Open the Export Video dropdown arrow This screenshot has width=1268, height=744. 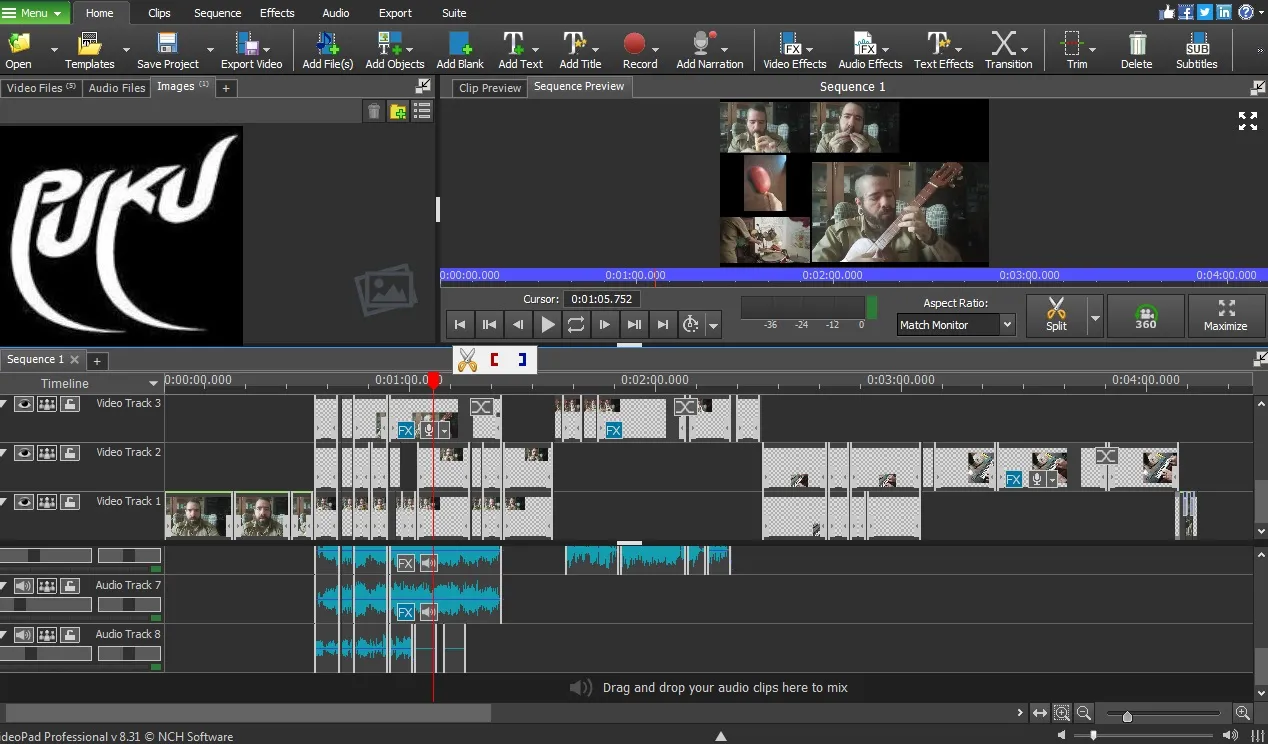click(x=265, y=48)
